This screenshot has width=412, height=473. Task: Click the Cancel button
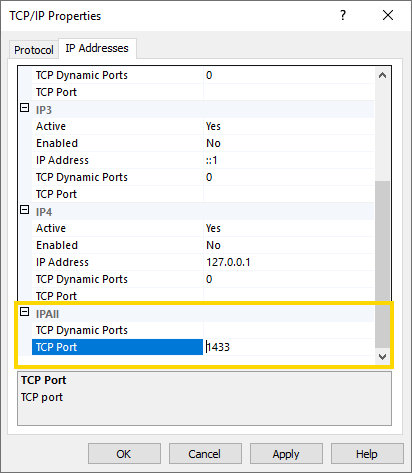coord(205,454)
